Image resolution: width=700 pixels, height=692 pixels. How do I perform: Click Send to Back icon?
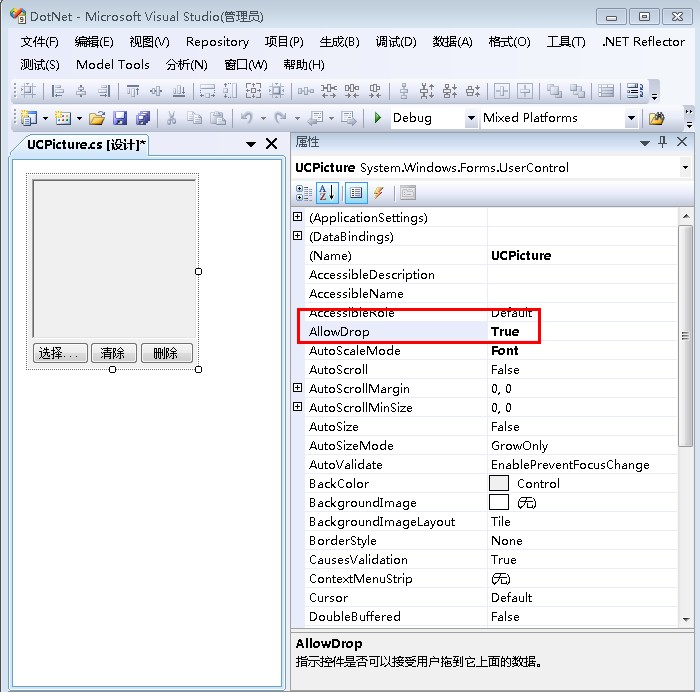[577, 91]
